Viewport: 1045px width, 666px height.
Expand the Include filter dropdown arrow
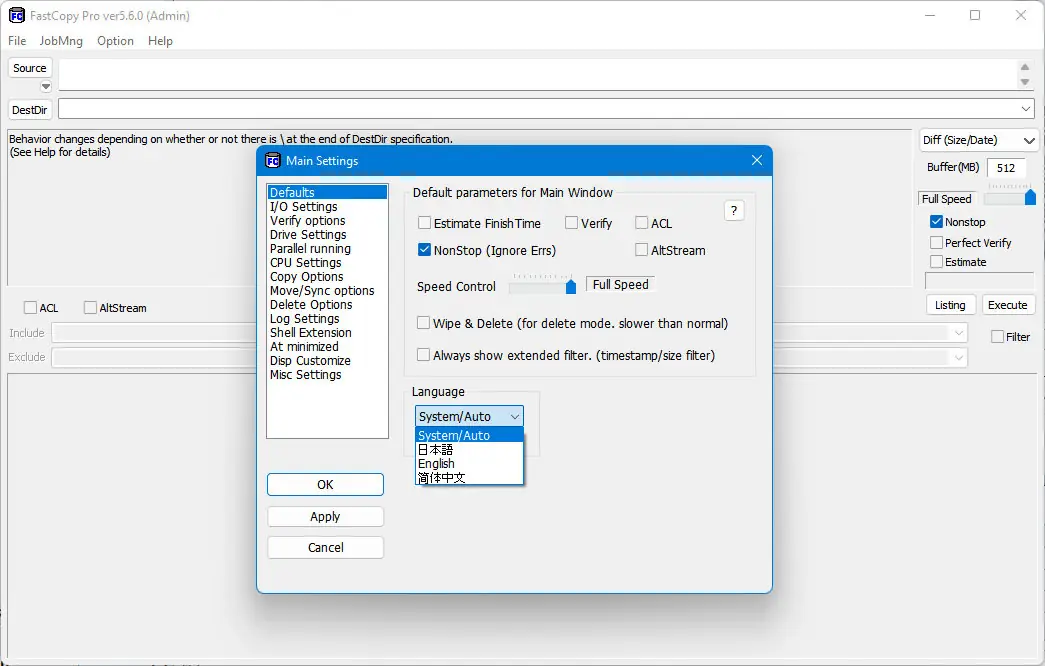pos(958,333)
